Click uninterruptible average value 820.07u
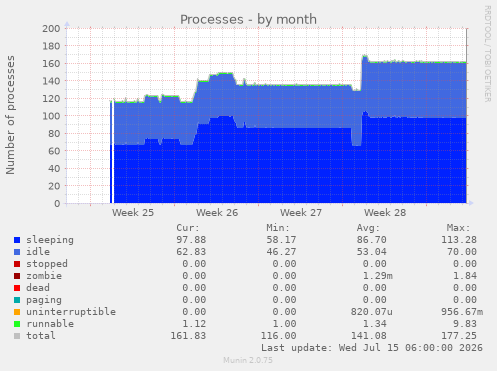Screen dimensions: 497x371 click(x=372, y=312)
